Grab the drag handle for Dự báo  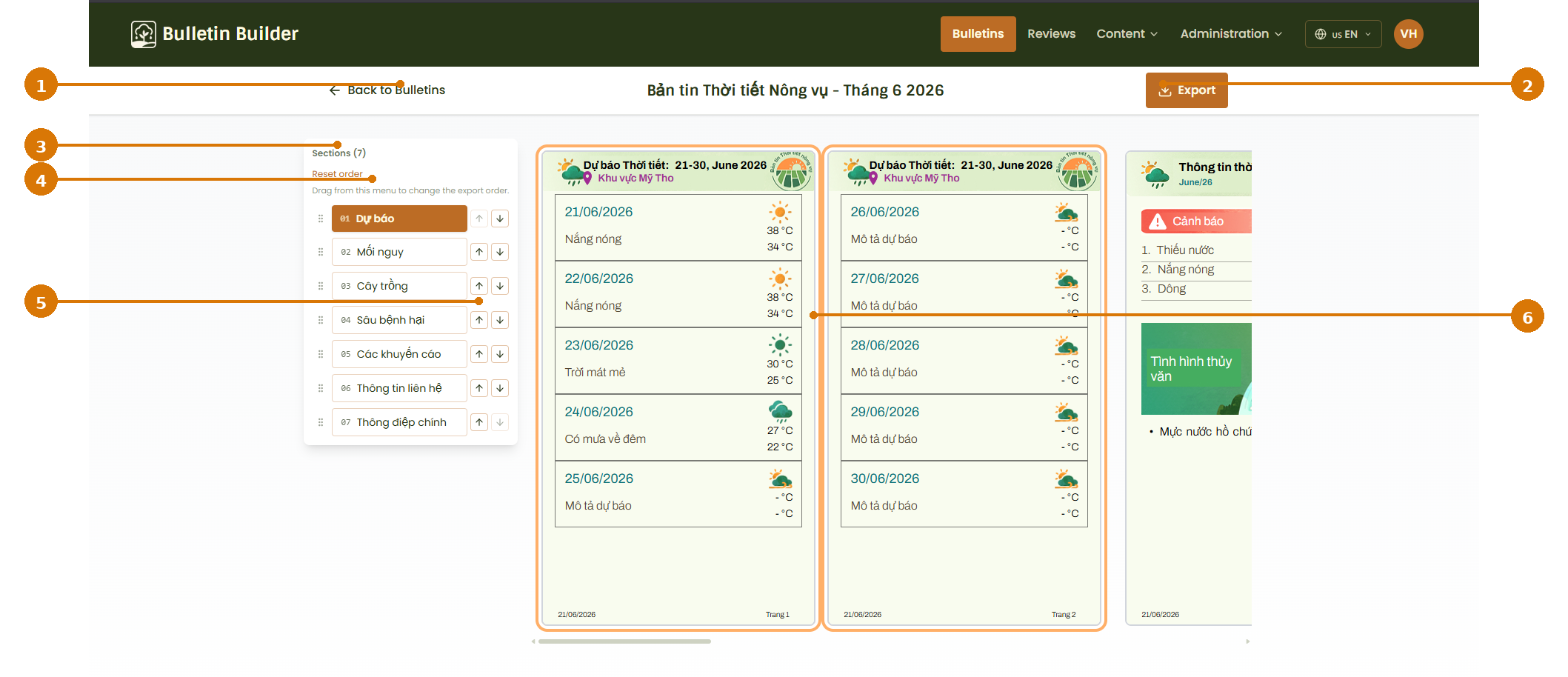[x=321, y=219]
